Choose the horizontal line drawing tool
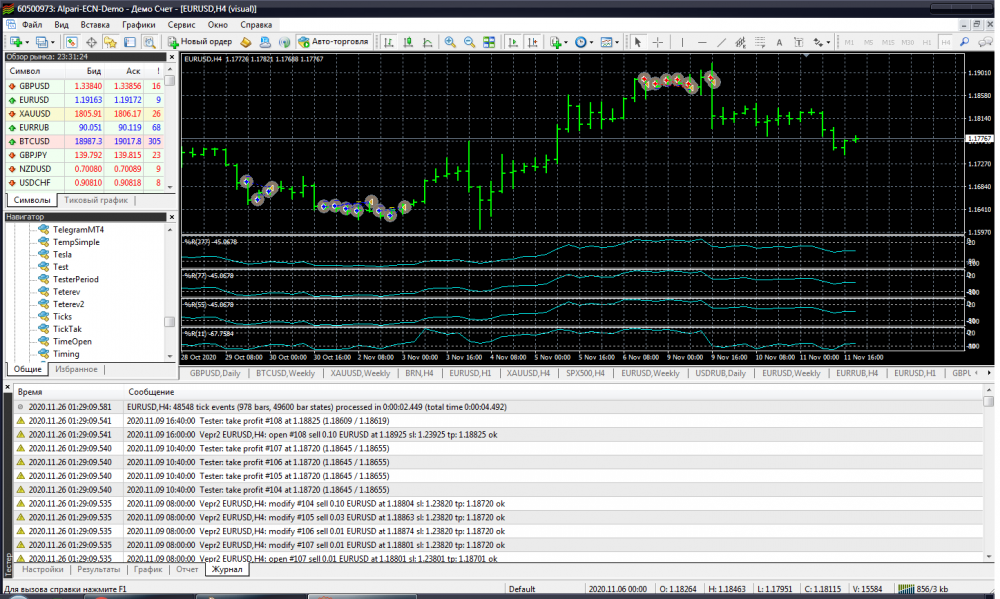Image resolution: width=1000 pixels, height=599 pixels. [702, 42]
